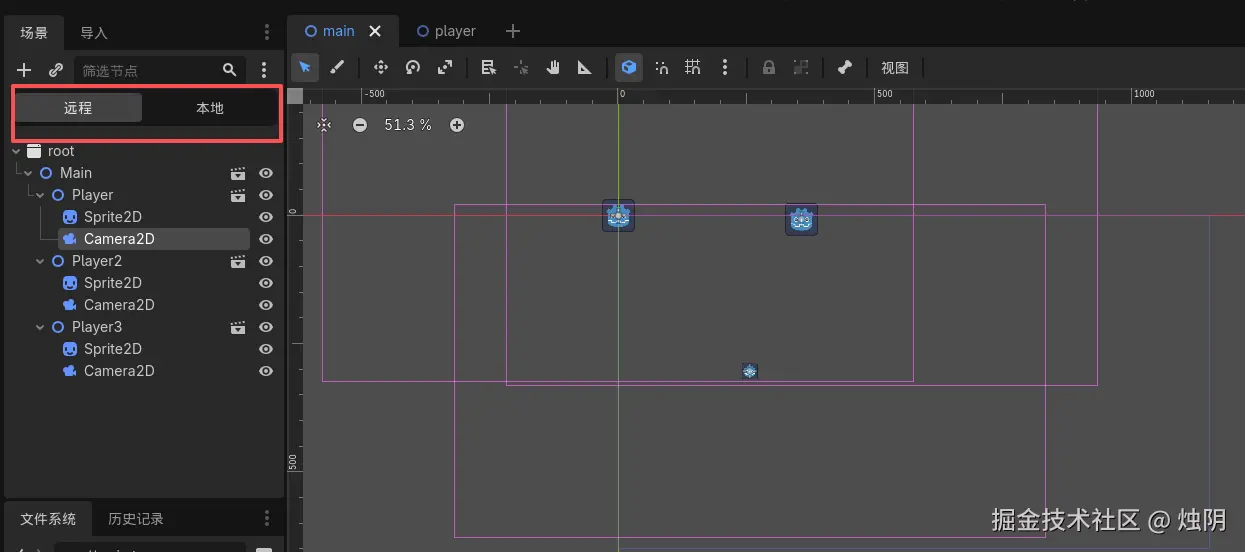Hide Sprite2D under Player
The height and width of the screenshot is (552, 1245).
[x=266, y=217]
